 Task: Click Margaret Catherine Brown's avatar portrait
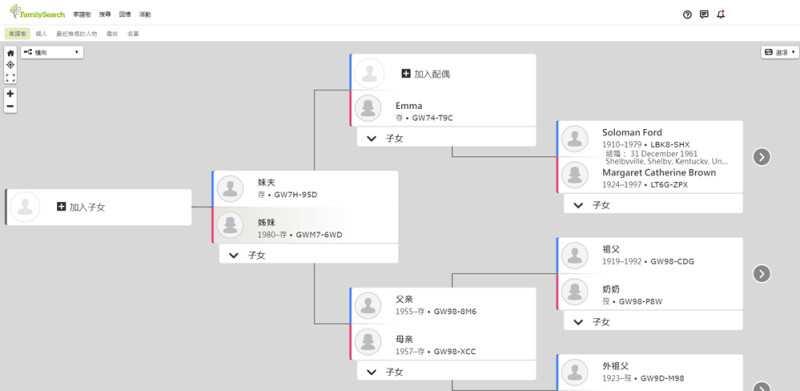[574, 175]
